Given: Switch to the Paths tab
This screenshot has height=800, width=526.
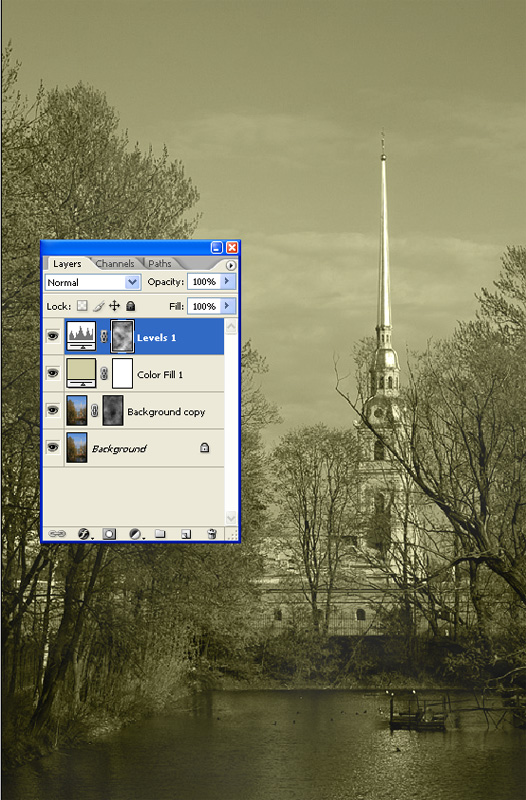Looking at the screenshot, I should click(160, 263).
